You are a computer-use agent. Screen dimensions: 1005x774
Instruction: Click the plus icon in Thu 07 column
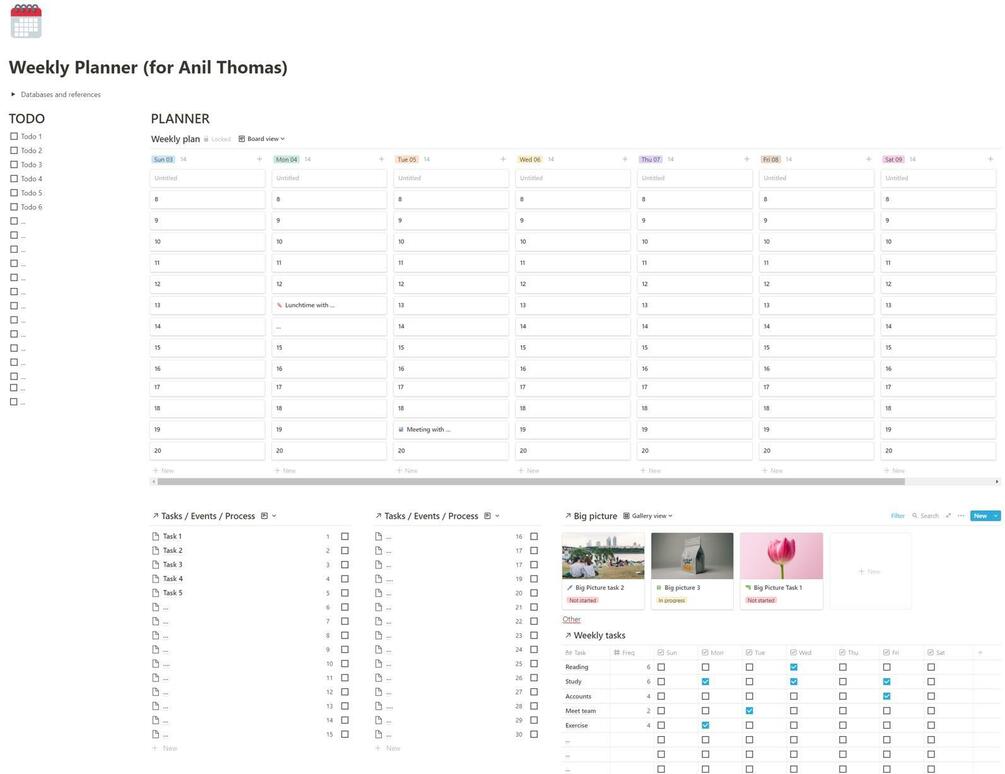[746, 159]
